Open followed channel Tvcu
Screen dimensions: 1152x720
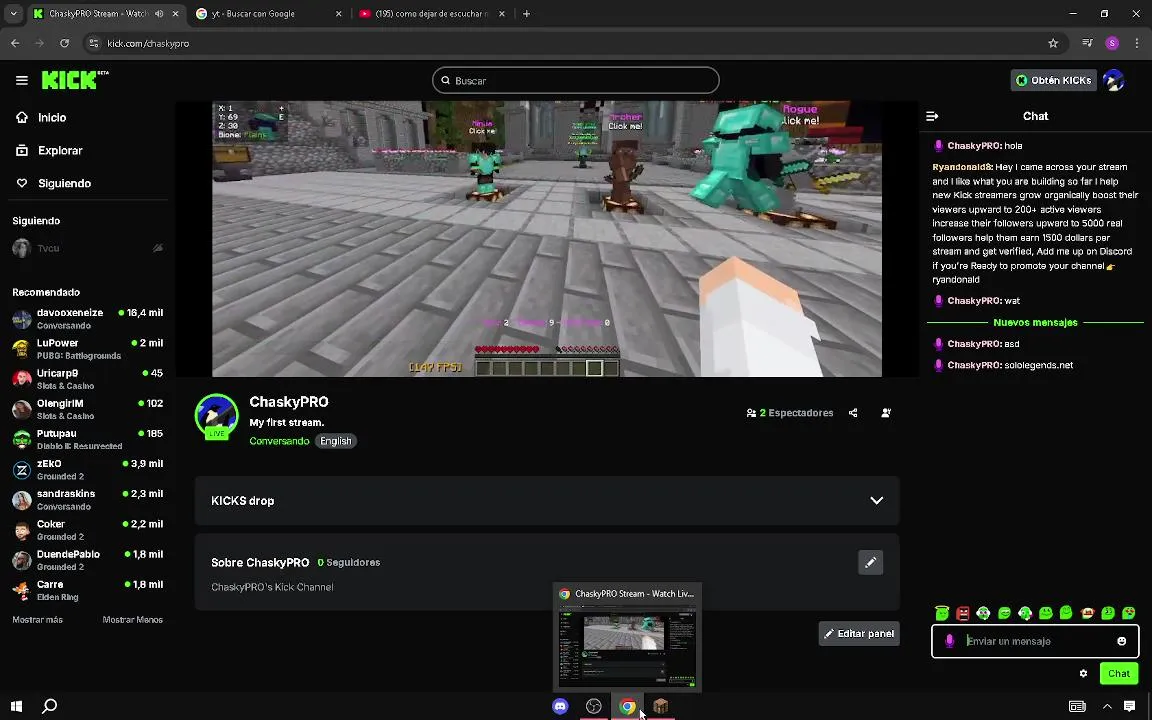(x=87, y=248)
